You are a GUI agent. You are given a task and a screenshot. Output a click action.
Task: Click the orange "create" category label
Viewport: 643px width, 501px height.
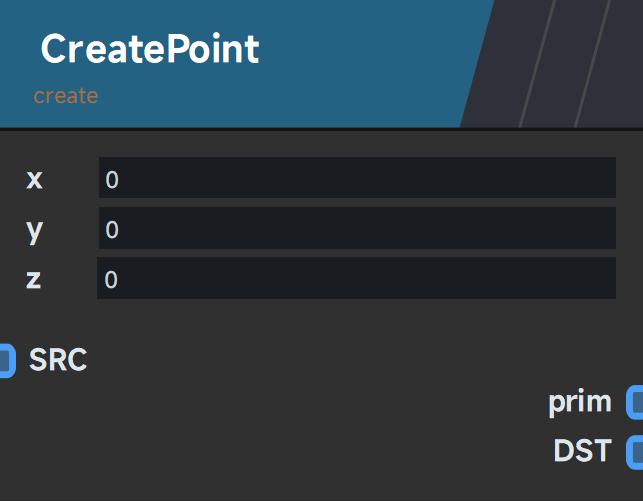coord(66,96)
